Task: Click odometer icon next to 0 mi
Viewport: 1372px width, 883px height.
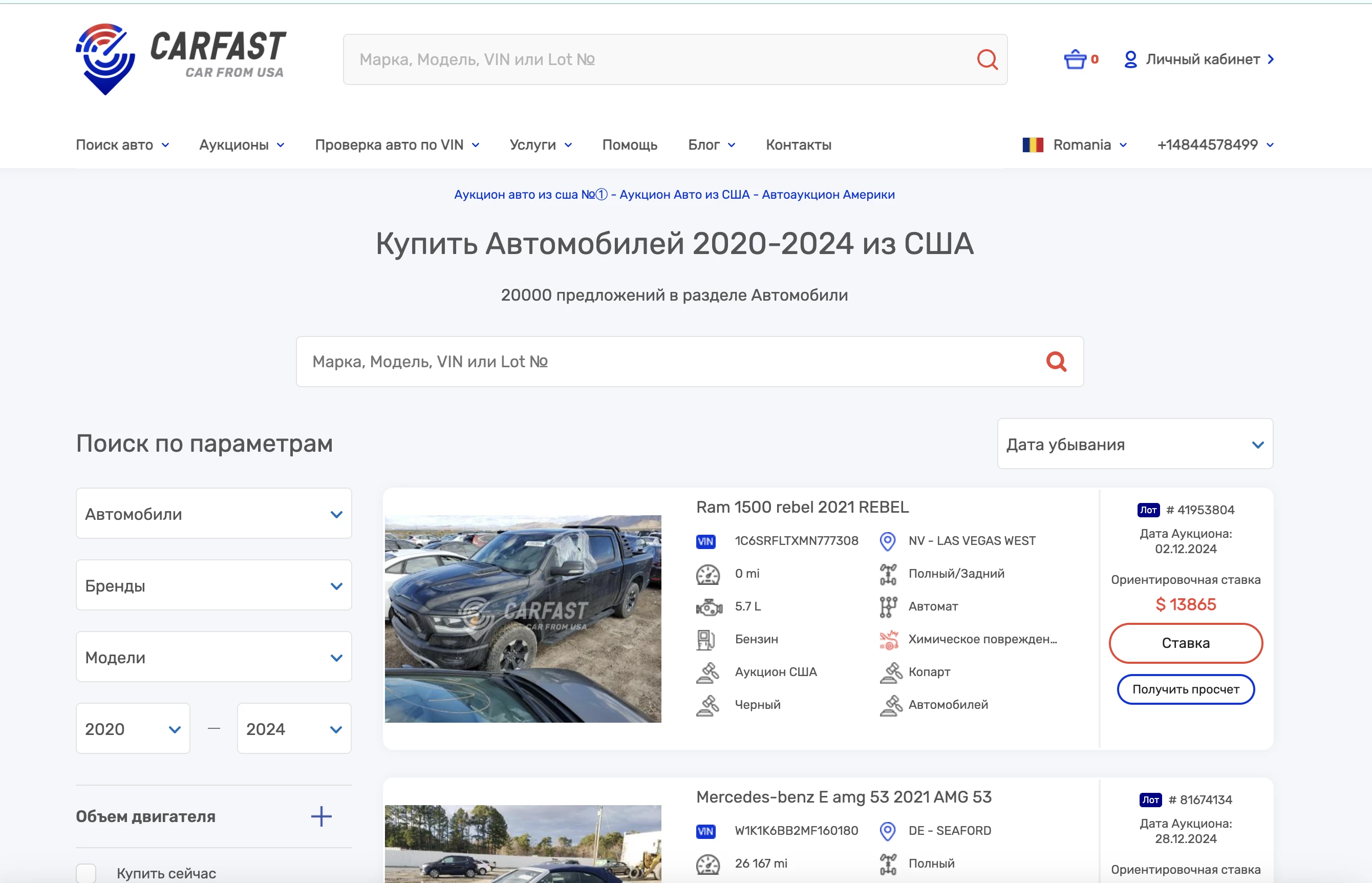Action: point(708,574)
